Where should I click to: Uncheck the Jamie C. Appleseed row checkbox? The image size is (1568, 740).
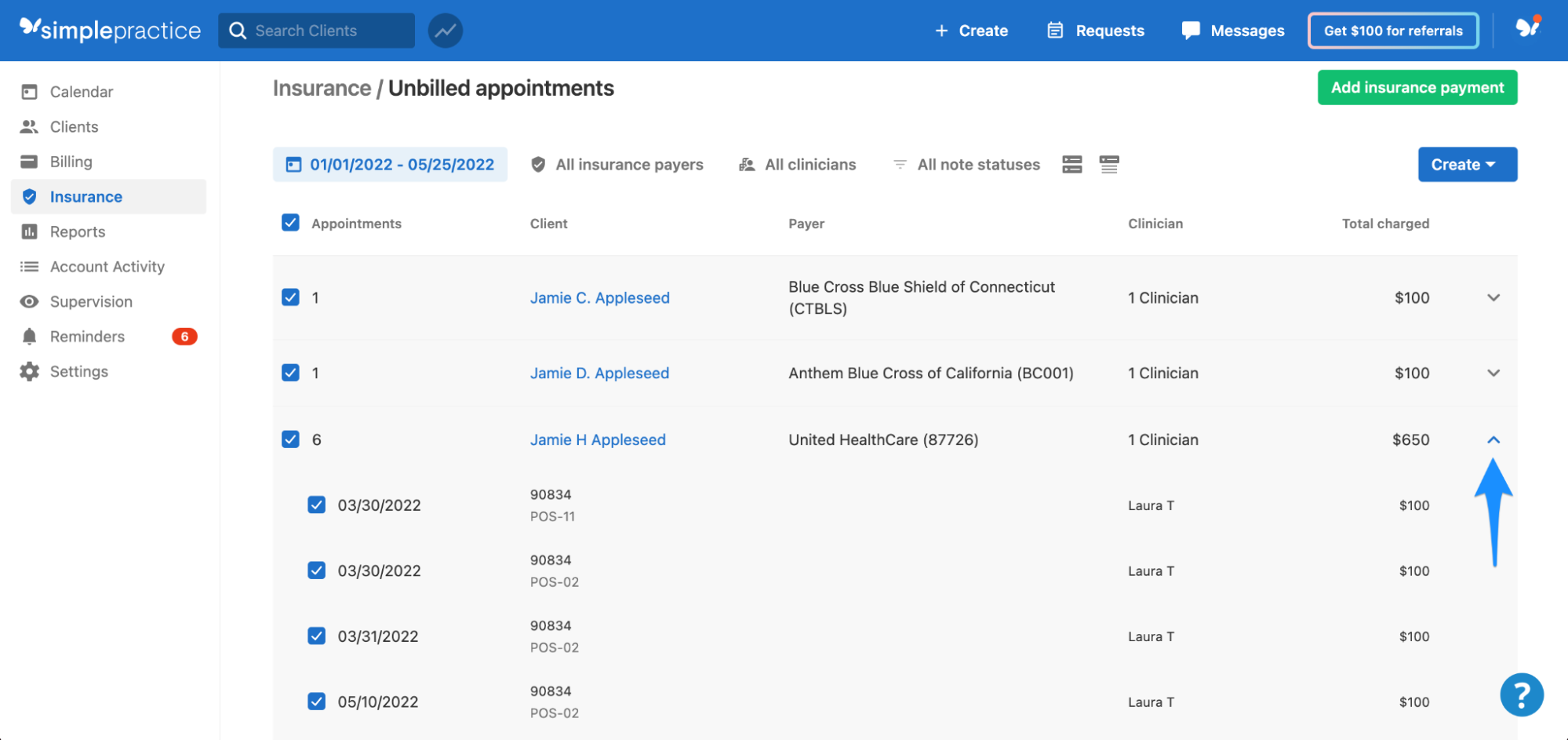[290, 297]
